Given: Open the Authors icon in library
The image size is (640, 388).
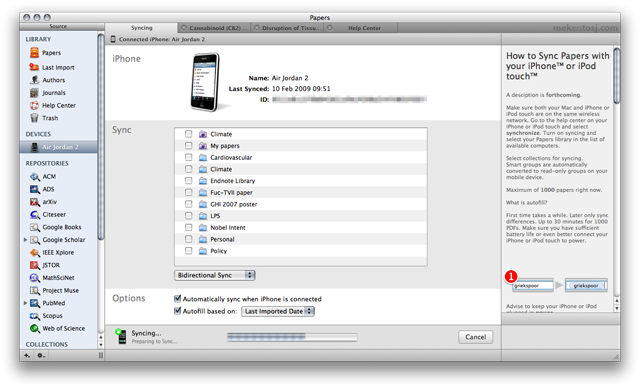Looking at the screenshot, I should (x=35, y=80).
